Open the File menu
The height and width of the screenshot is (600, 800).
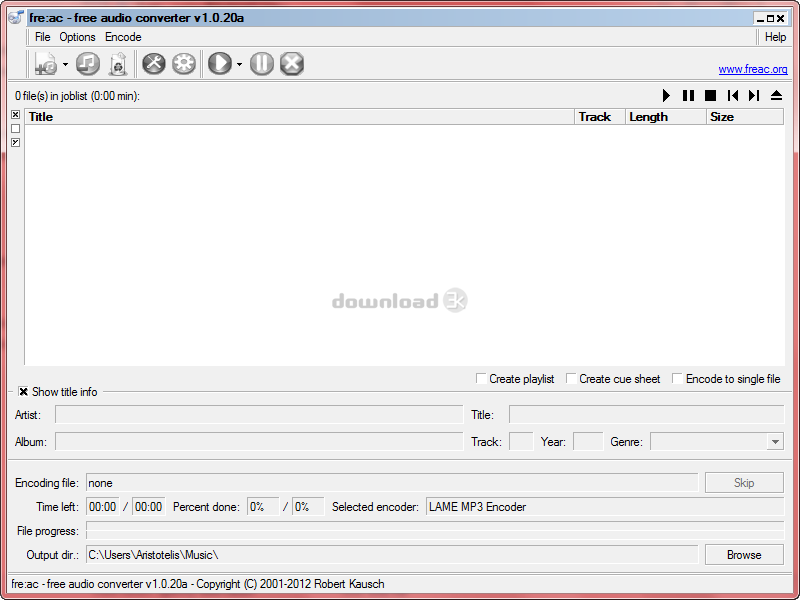(42, 37)
